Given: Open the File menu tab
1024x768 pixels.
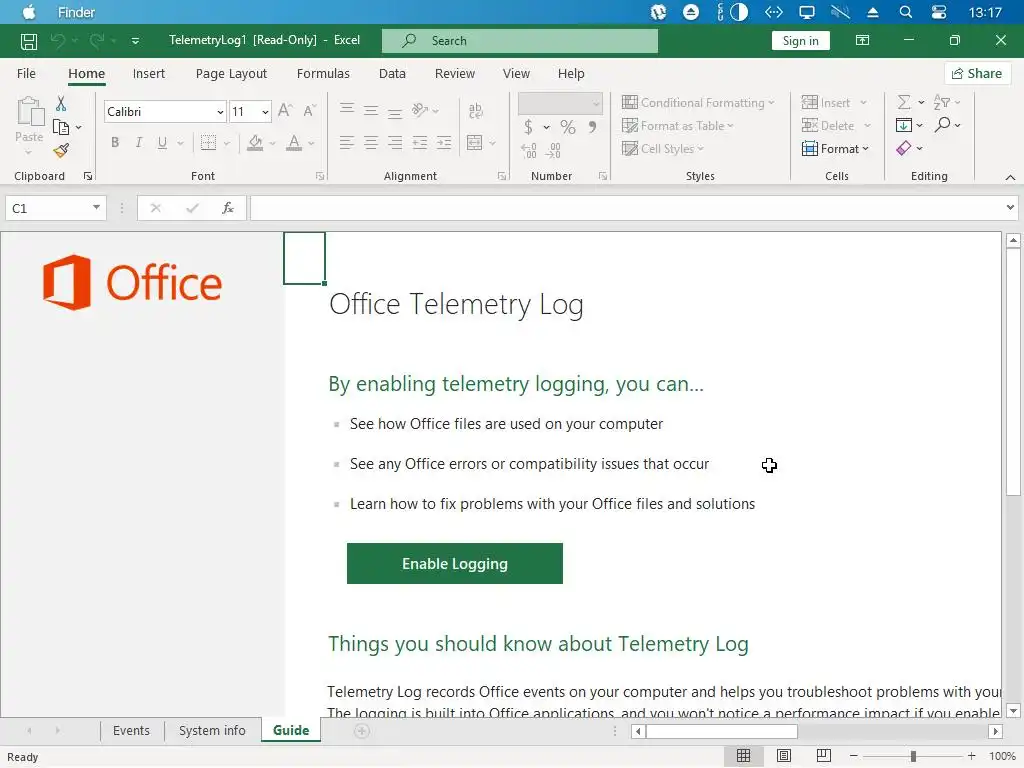Looking at the screenshot, I should 26,74.
